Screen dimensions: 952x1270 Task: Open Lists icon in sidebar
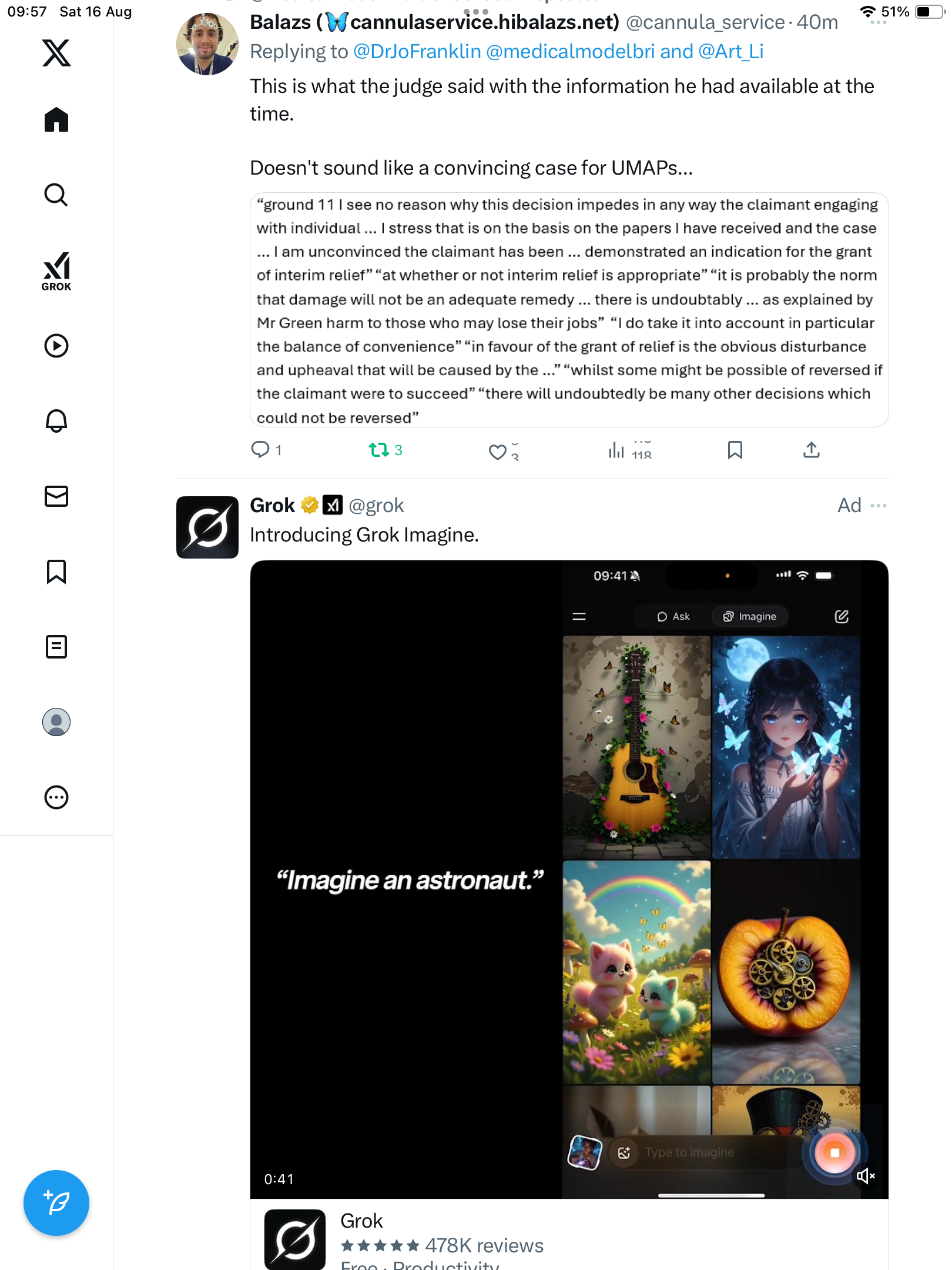pyautogui.click(x=56, y=647)
